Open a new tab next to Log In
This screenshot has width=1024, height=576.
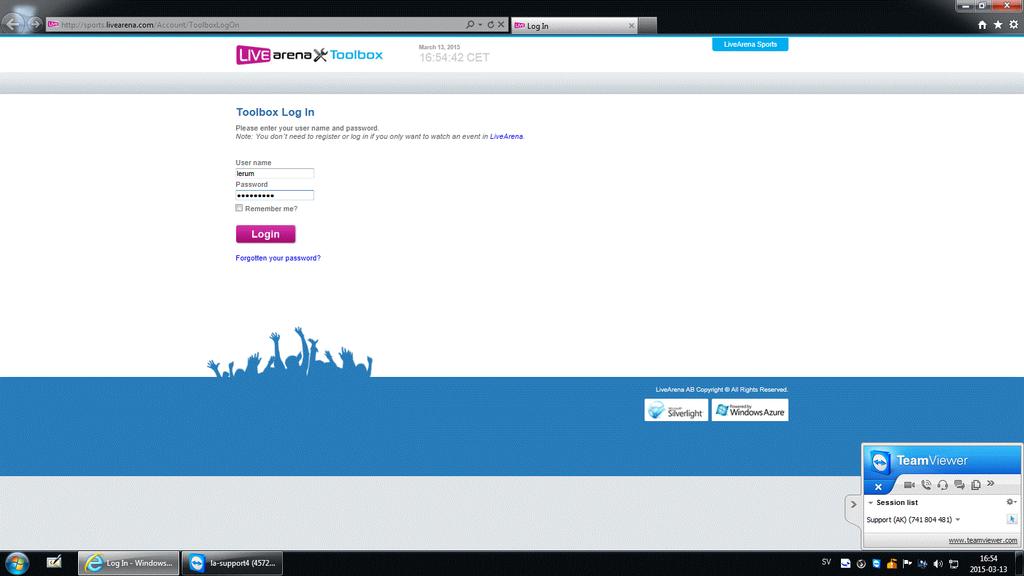click(x=647, y=25)
